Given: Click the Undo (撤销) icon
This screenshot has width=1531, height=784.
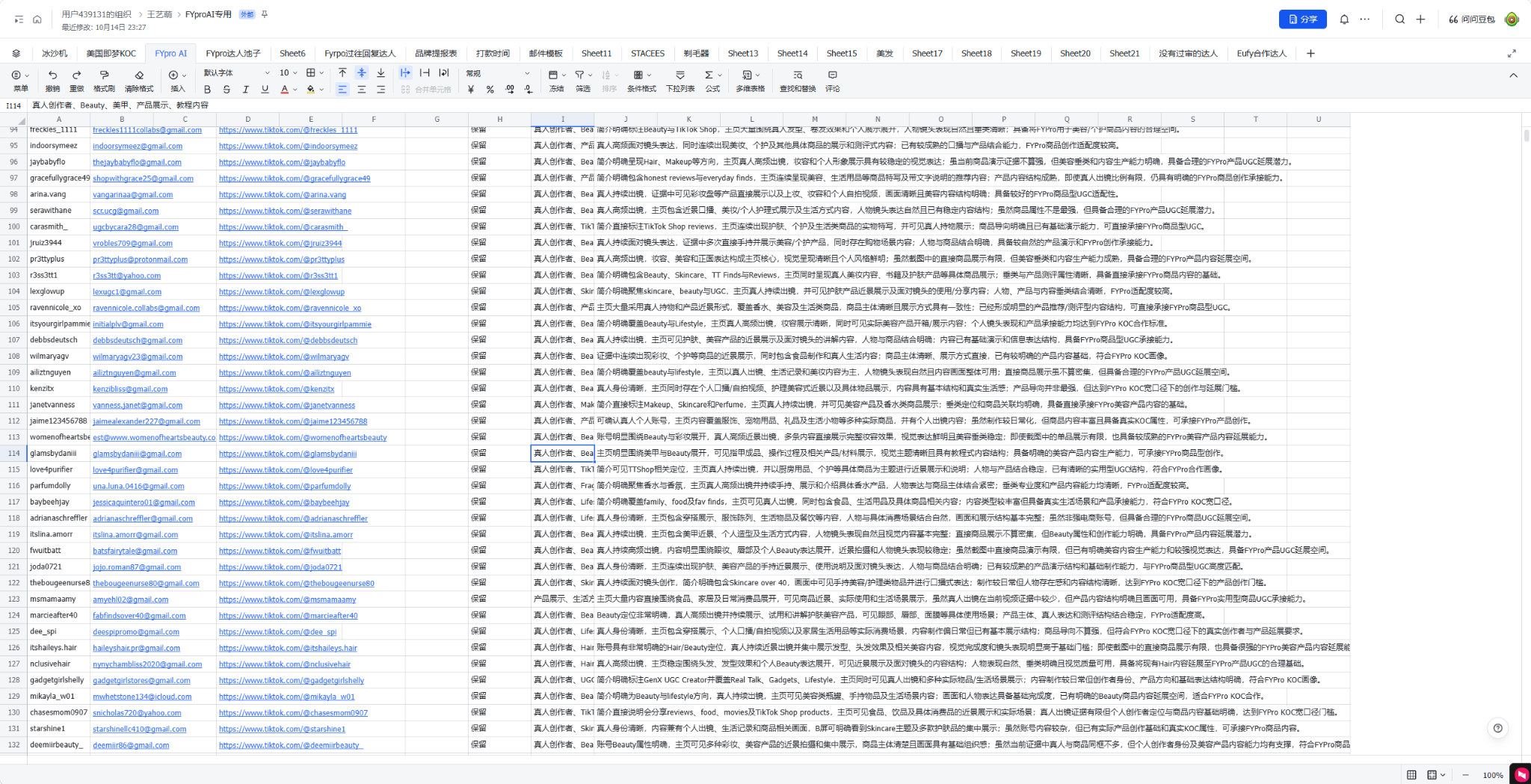Looking at the screenshot, I should [x=52, y=75].
